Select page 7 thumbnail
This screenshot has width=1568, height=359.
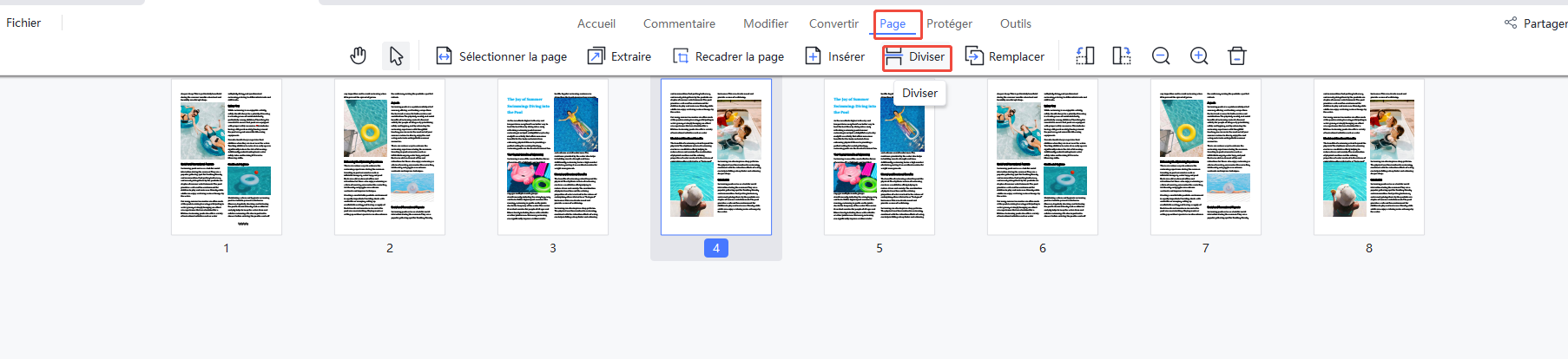point(1206,157)
